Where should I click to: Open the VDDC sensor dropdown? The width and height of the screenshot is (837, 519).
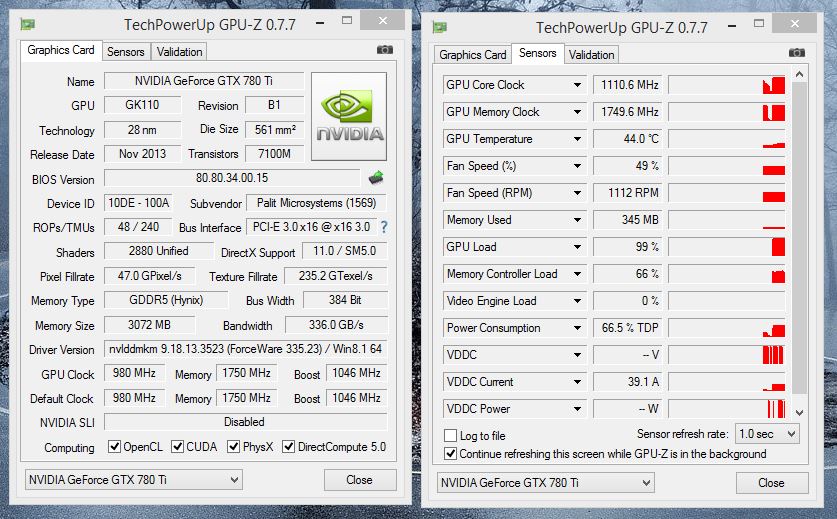[x=577, y=355]
